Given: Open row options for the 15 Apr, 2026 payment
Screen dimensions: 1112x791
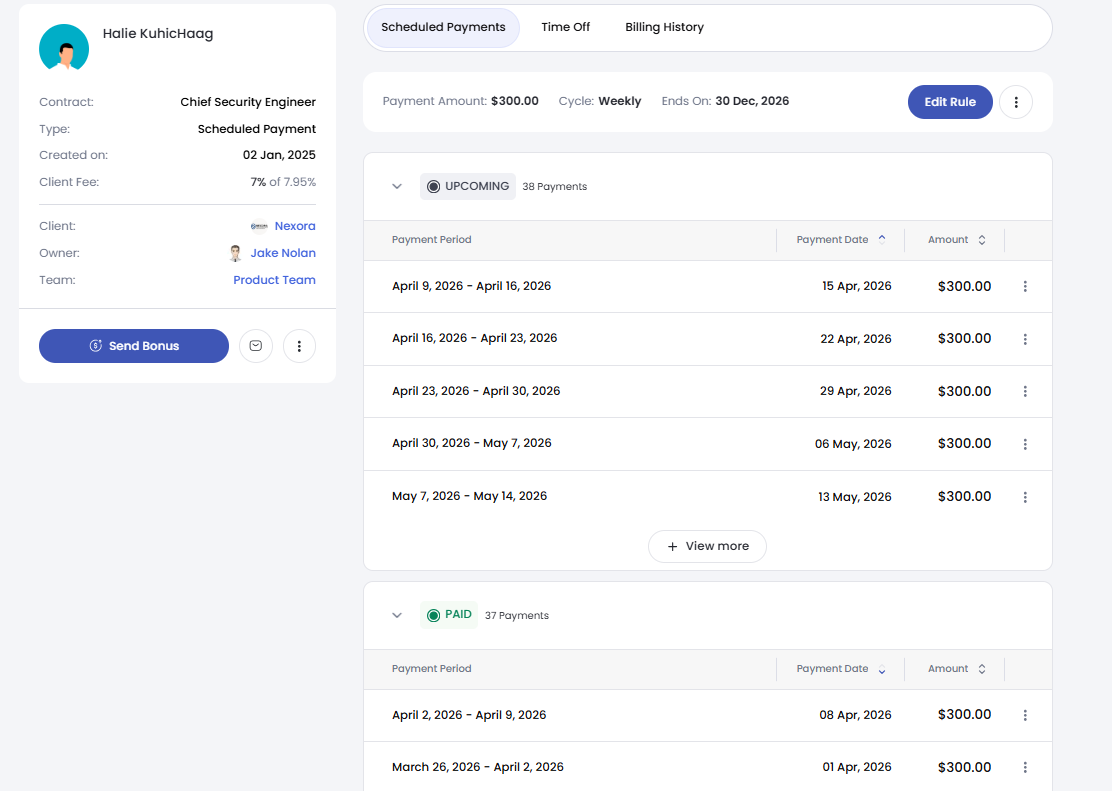Looking at the screenshot, I should tap(1025, 287).
